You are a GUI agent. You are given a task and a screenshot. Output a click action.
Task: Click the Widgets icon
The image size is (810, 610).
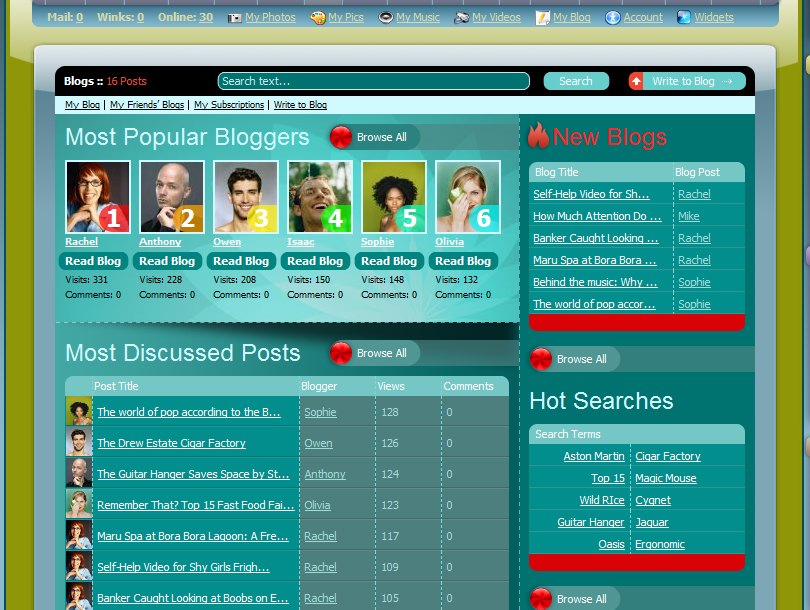684,17
